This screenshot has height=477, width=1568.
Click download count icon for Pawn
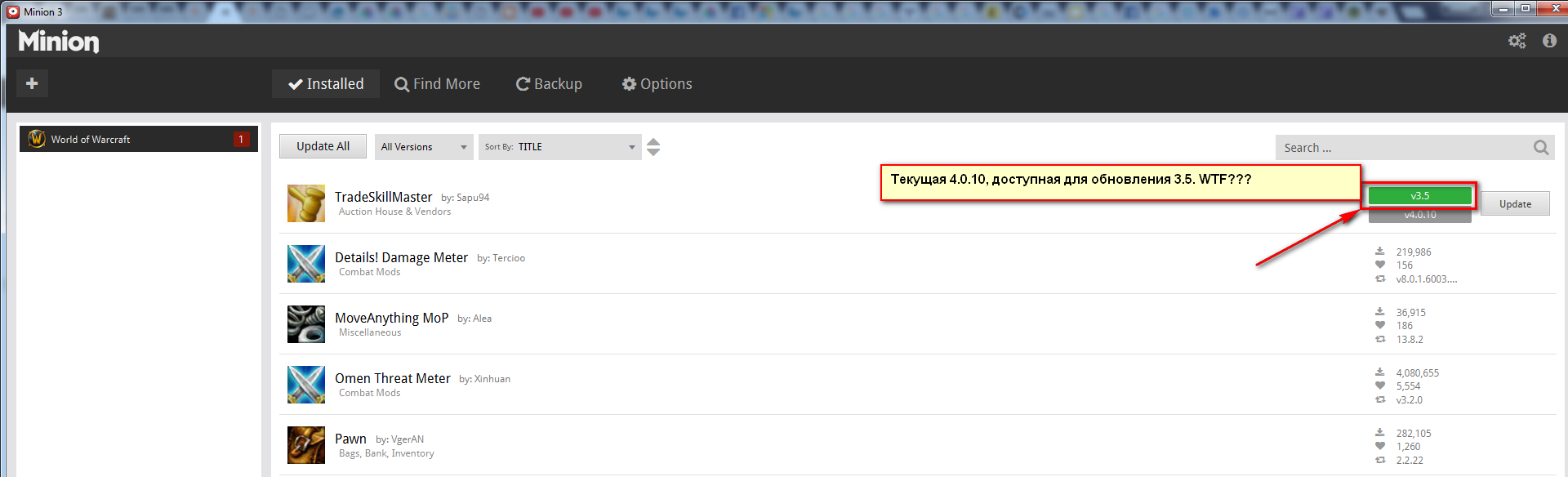[1380, 433]
